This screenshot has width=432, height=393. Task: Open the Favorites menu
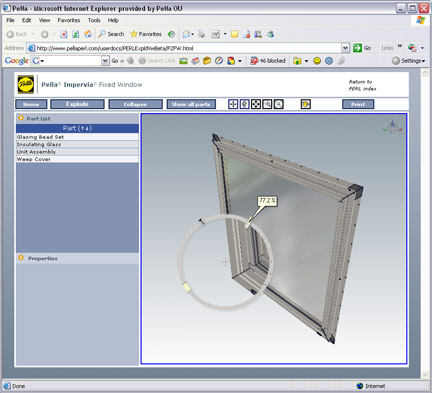[x=69, y=20]
